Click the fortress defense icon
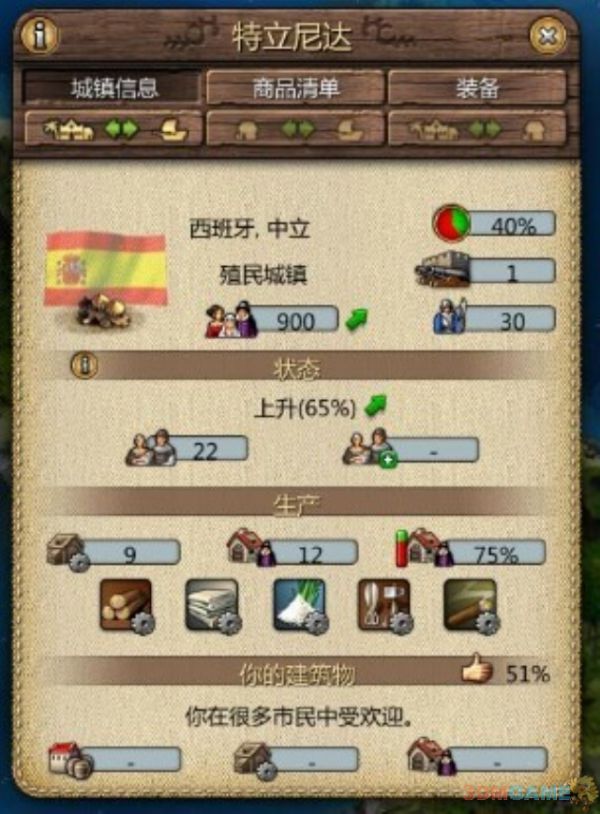 coord(443,269)
